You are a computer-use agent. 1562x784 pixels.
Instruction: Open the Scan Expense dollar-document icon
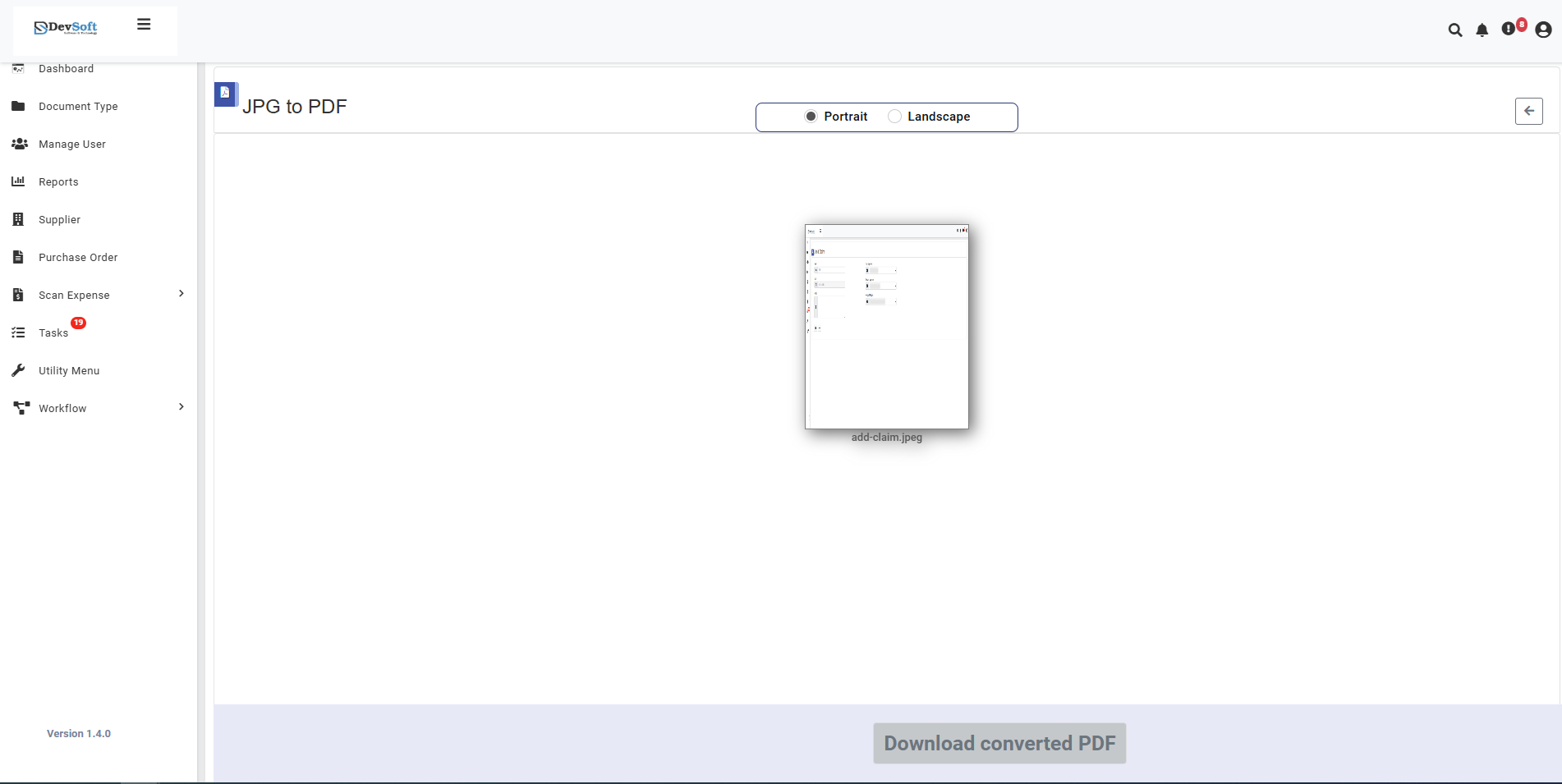tap(18, 295)
